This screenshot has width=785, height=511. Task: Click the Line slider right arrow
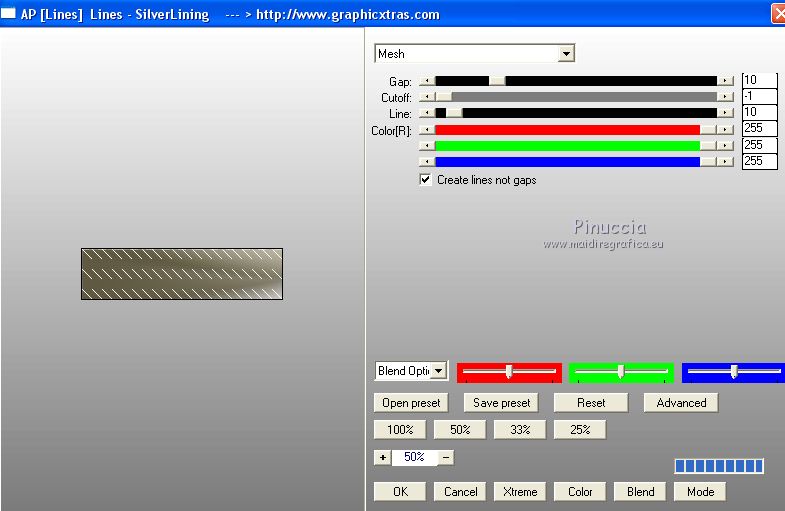click(x=725, y=113)
